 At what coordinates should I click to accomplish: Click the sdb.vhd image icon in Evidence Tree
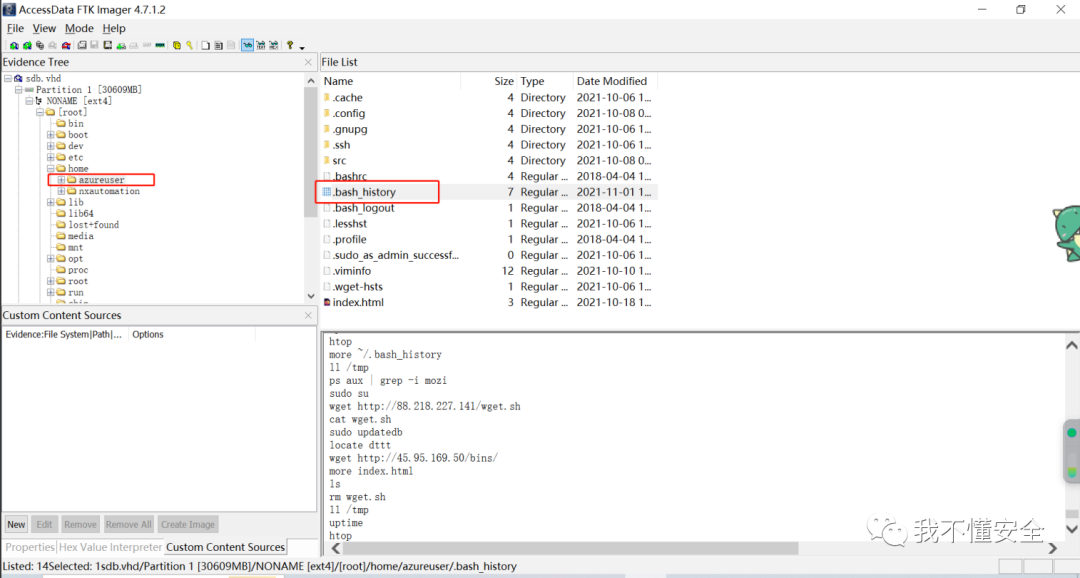coord(18,79)
